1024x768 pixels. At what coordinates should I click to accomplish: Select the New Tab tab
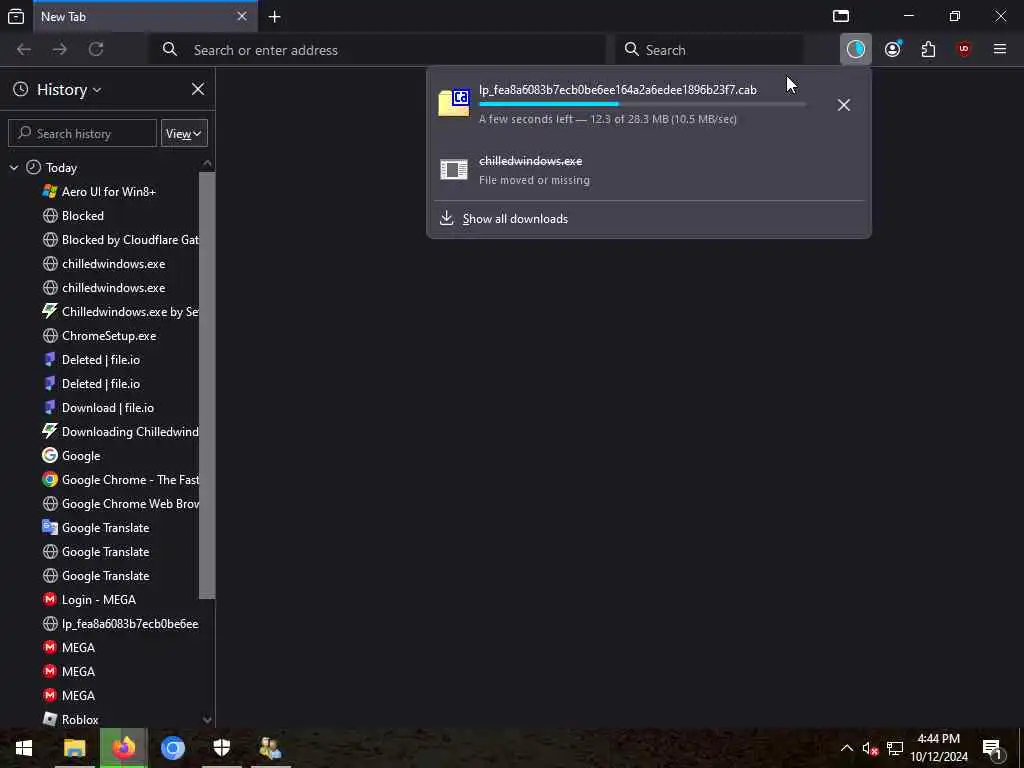pos(144,17)
